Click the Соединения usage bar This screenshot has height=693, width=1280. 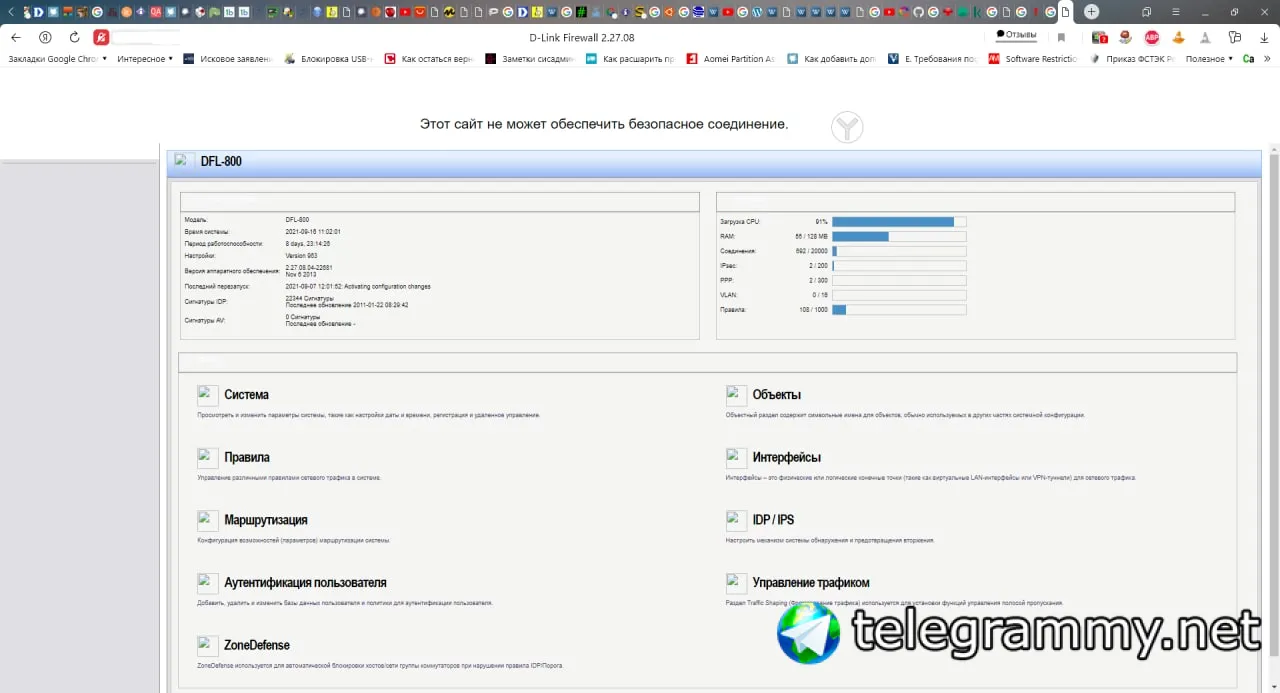coord(899,251)
